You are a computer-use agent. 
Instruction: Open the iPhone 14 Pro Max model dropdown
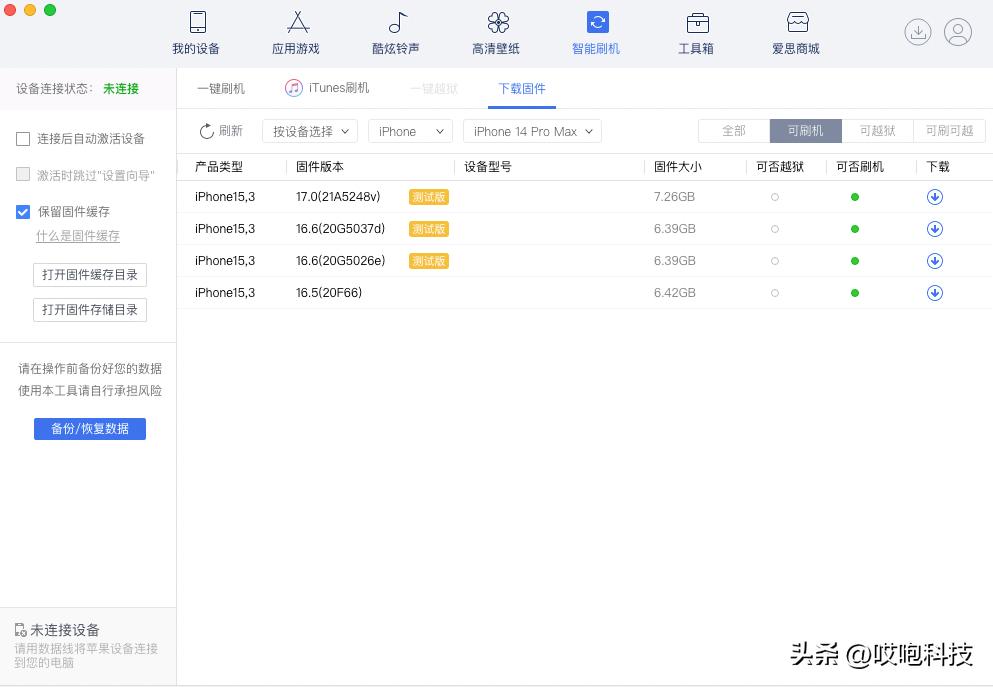coord(531,131)
